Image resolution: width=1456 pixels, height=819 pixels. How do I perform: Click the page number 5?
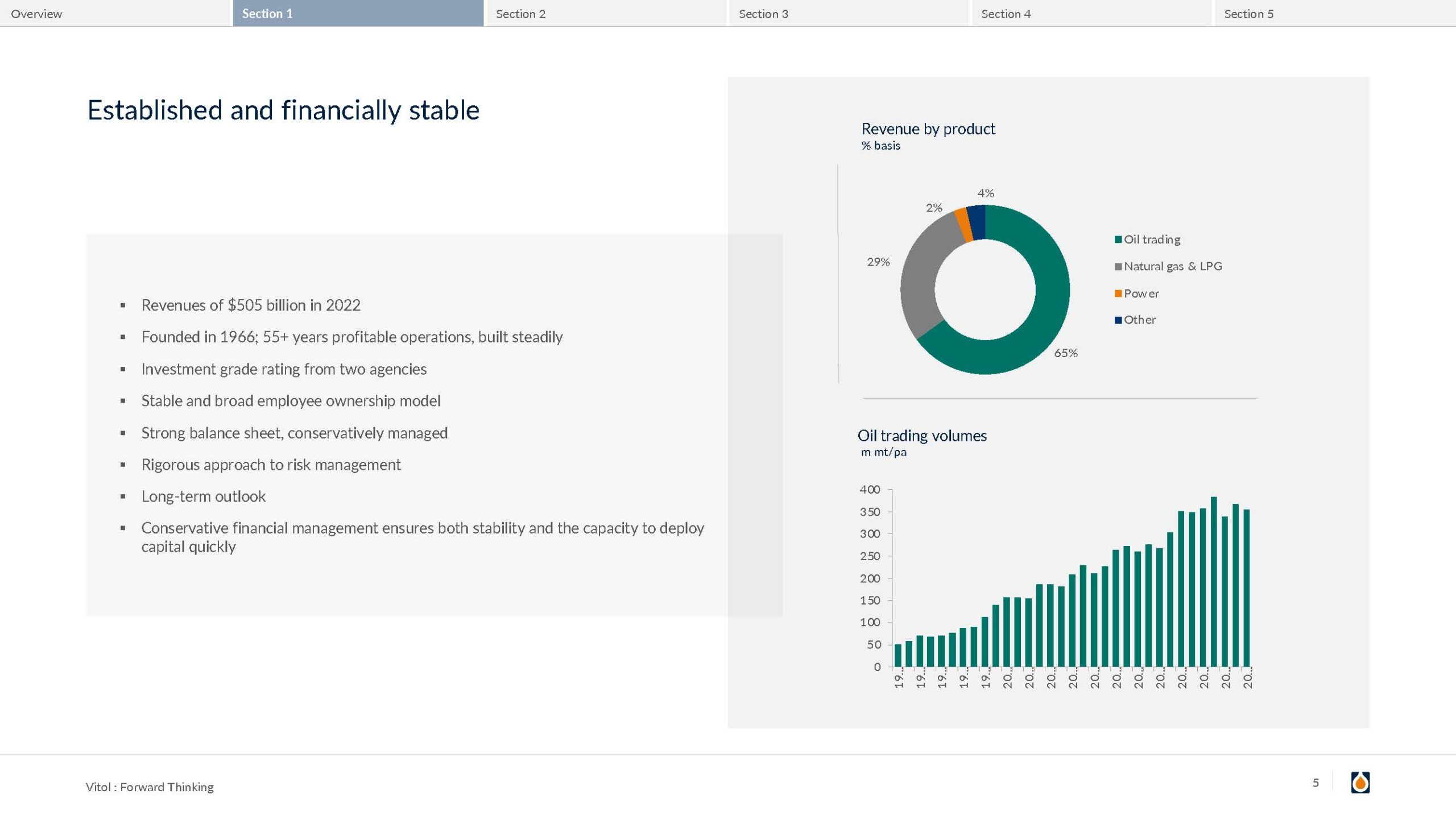(1316, 783)
